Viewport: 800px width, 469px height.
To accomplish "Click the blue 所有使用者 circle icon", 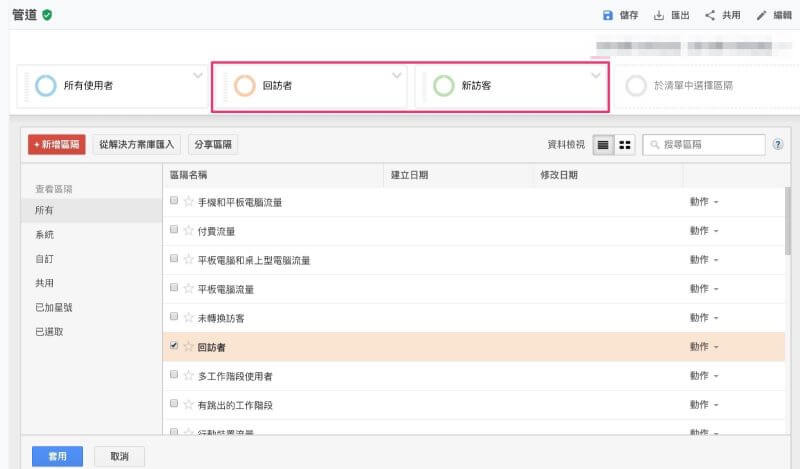I will click(x=45, y=86).
